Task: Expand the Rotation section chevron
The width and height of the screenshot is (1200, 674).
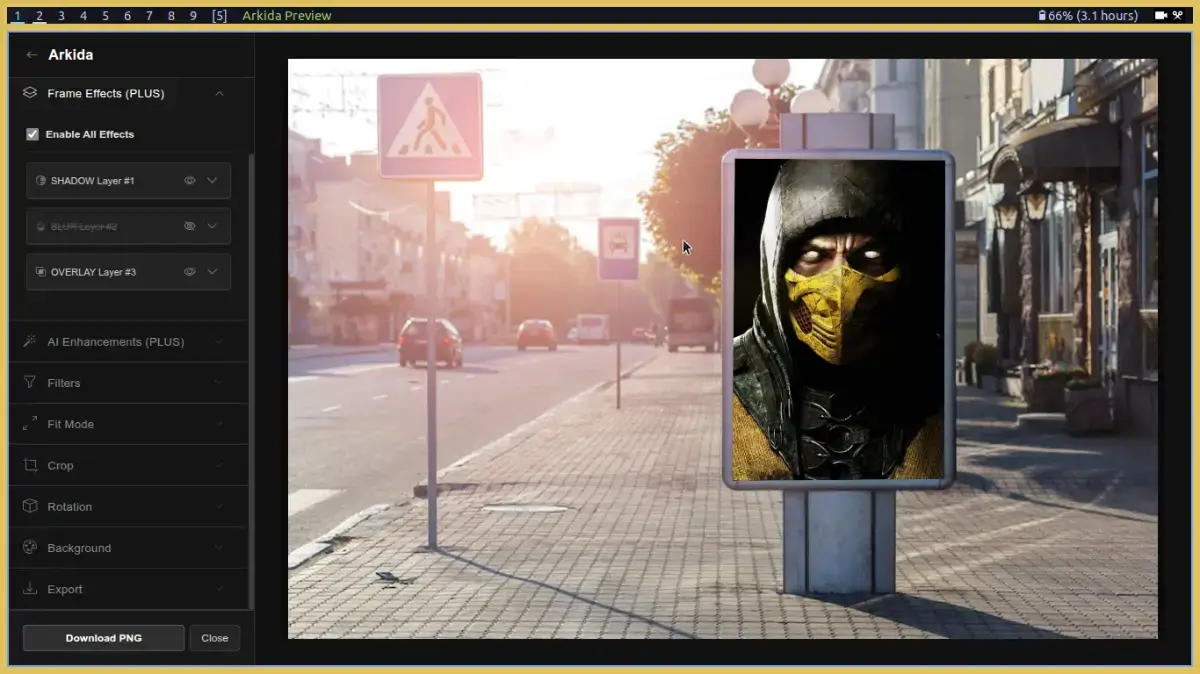Action: point(219,507)
